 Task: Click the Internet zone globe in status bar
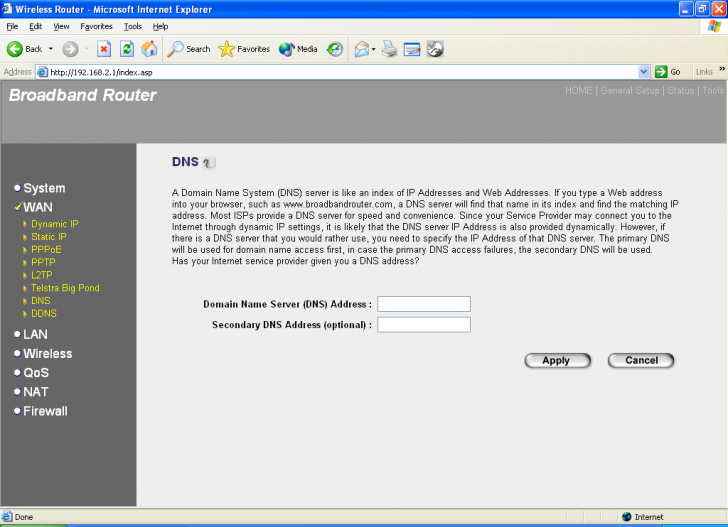coord(627,517)
